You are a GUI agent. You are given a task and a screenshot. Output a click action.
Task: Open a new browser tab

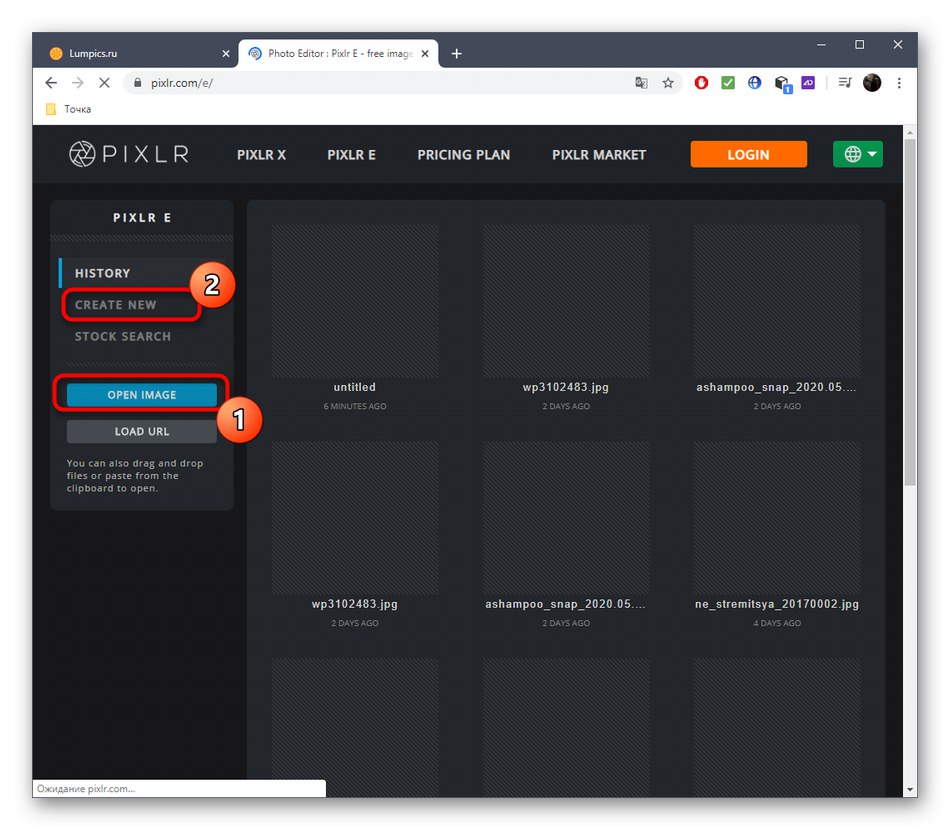tap(456, 54)
